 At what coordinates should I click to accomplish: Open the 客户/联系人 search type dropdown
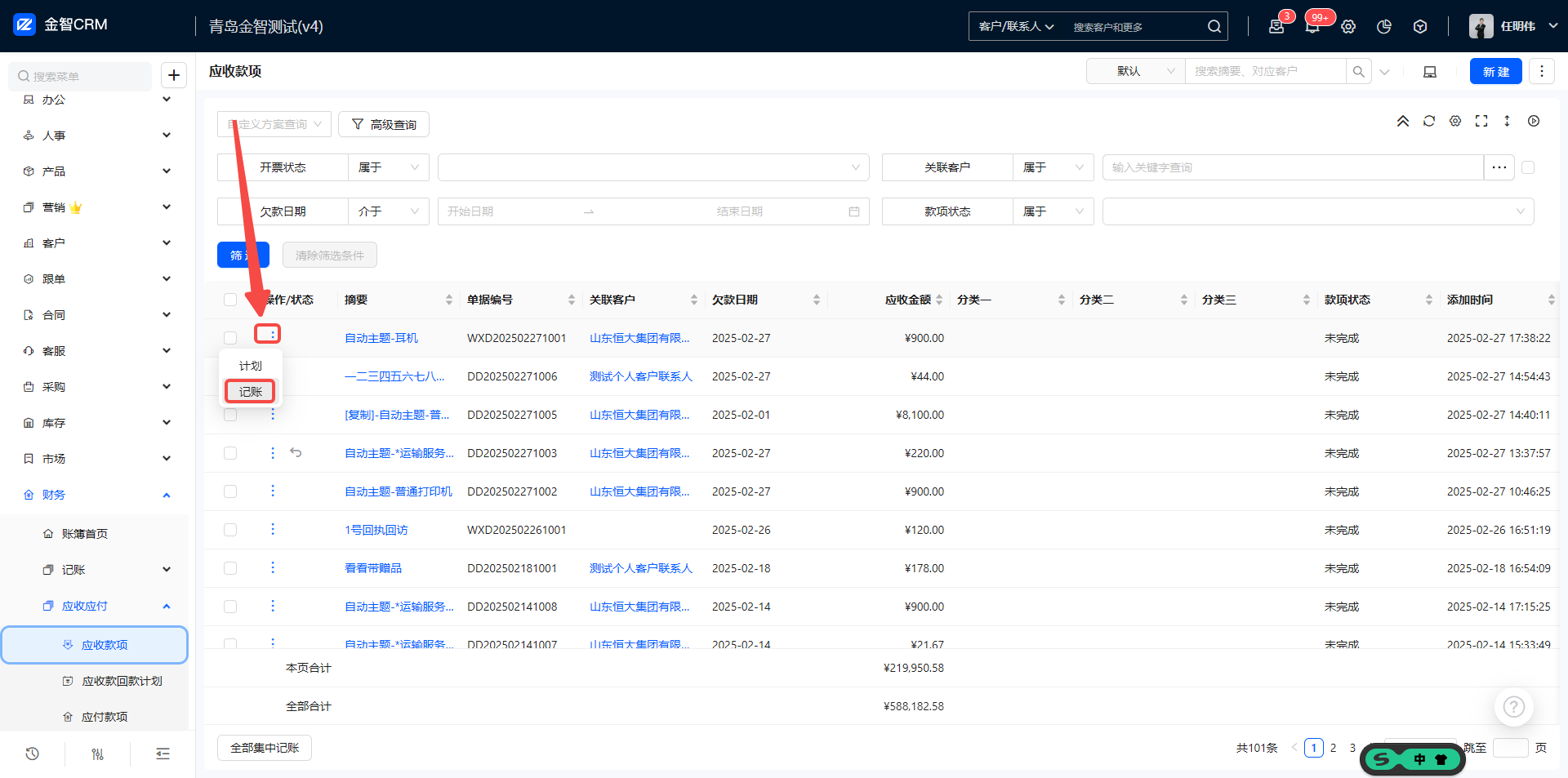coord(1017,26)
